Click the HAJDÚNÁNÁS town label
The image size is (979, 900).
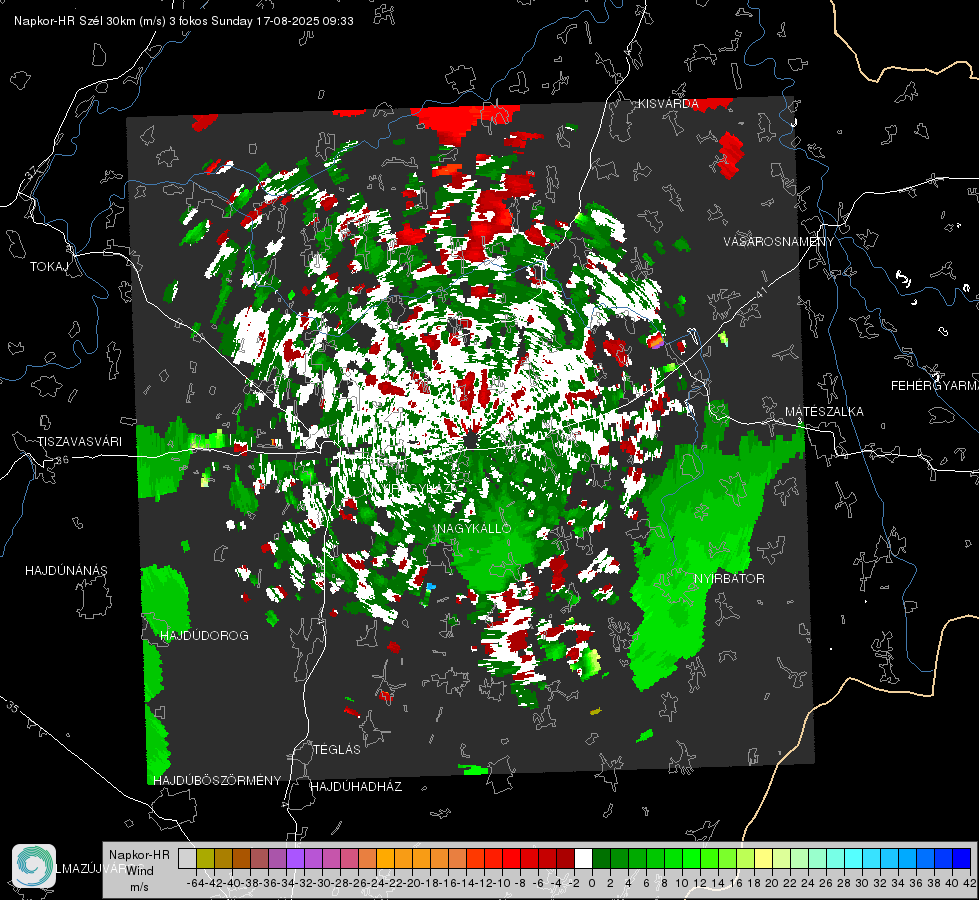(66, 571)
